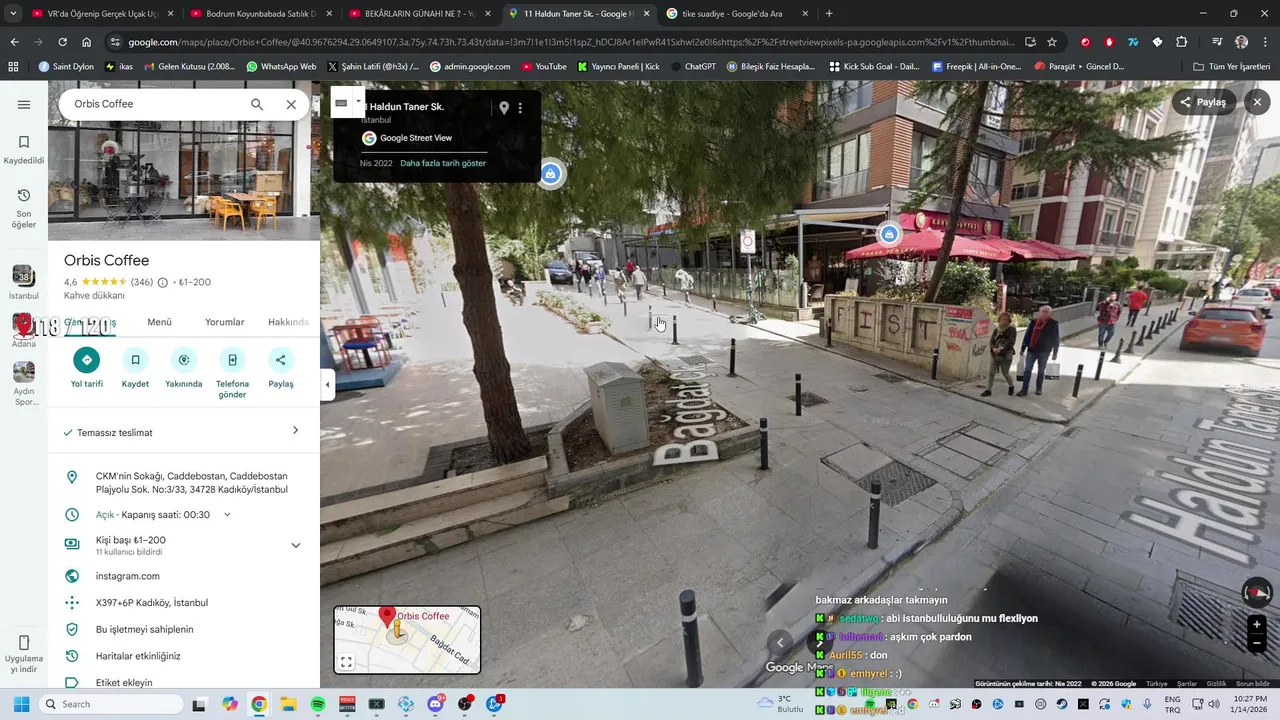Open WhatsApp Web bookmark

(x=280, y=67)
